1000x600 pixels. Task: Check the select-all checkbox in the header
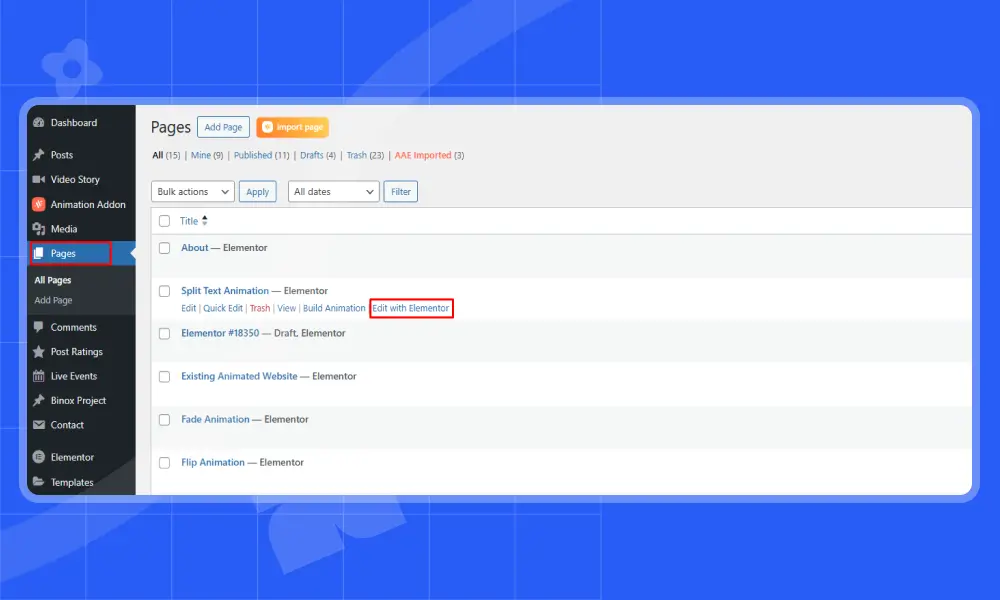(164, 221)
